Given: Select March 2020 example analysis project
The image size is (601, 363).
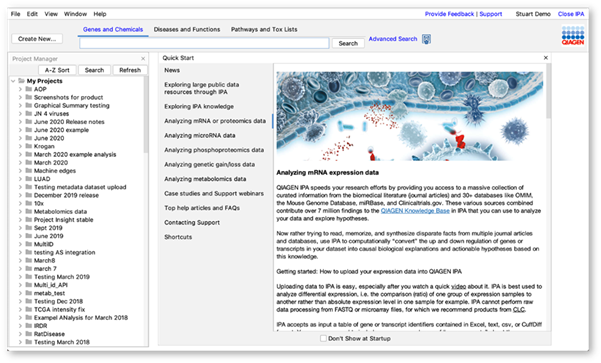Looking at the screenshot, I should [x=75, y=154].
